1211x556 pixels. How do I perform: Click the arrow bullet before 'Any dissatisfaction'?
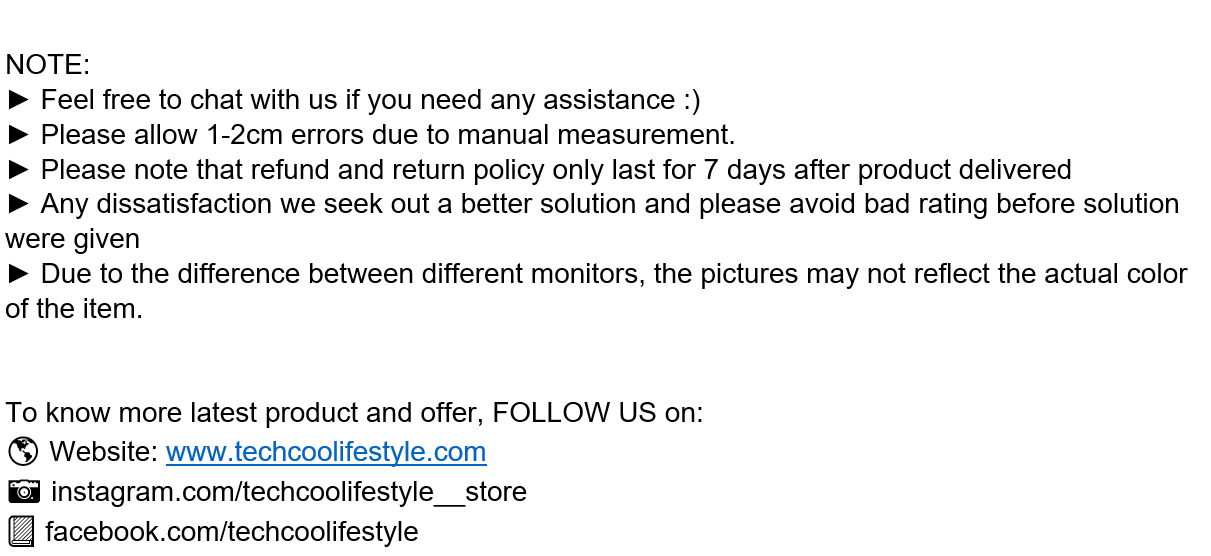(20, 204)
